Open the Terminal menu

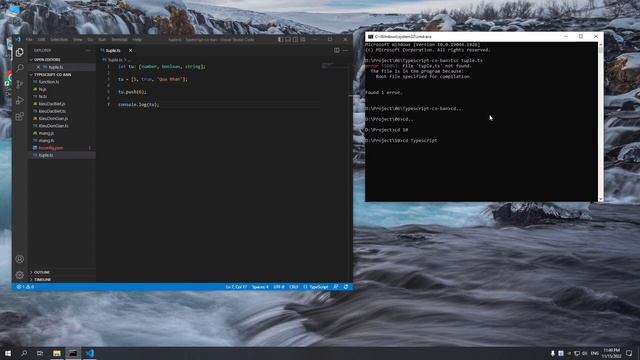coord(120,40)
